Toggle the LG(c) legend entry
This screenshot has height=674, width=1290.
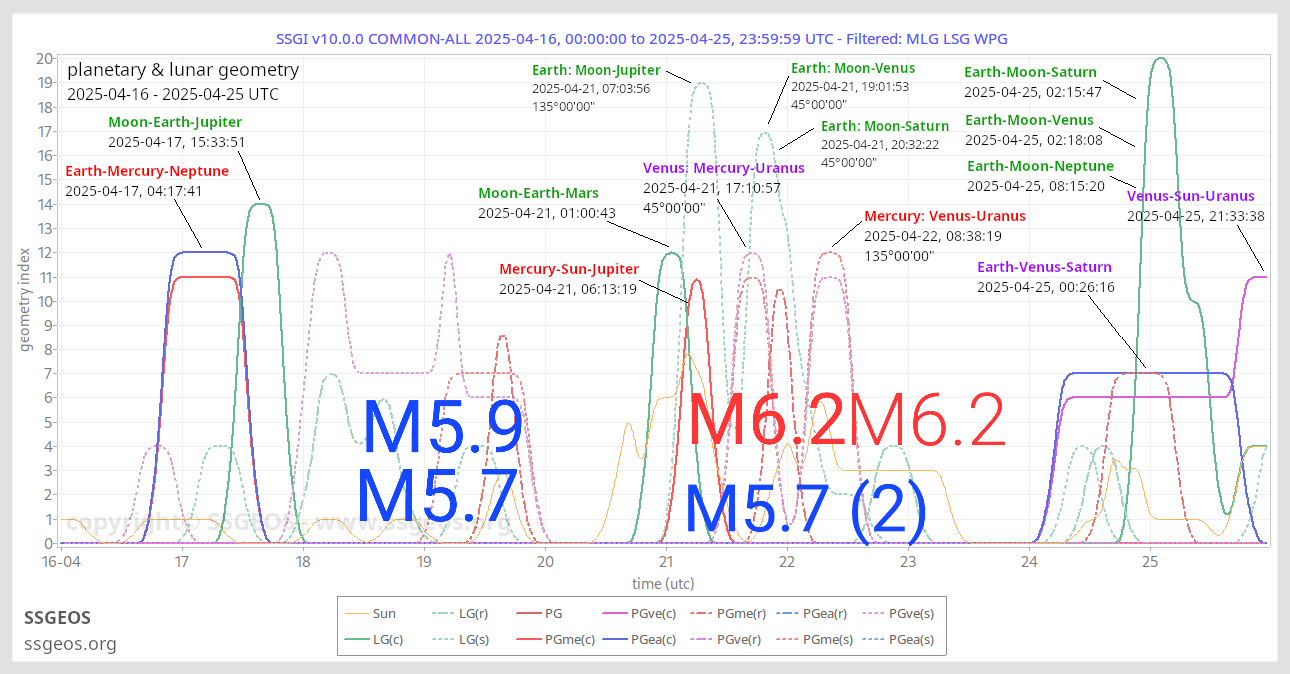pos(384,640)
